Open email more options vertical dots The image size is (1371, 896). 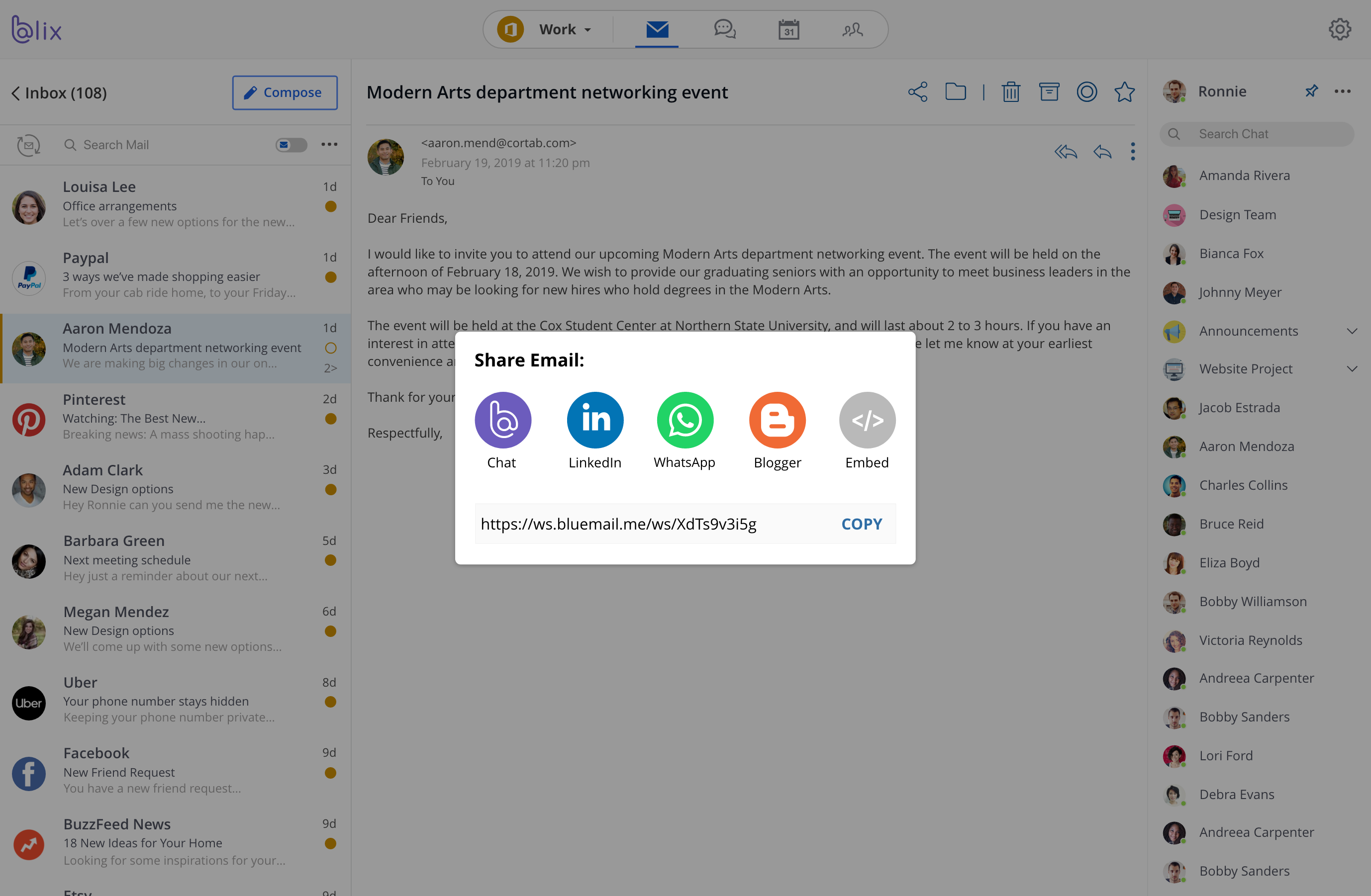1133,152
